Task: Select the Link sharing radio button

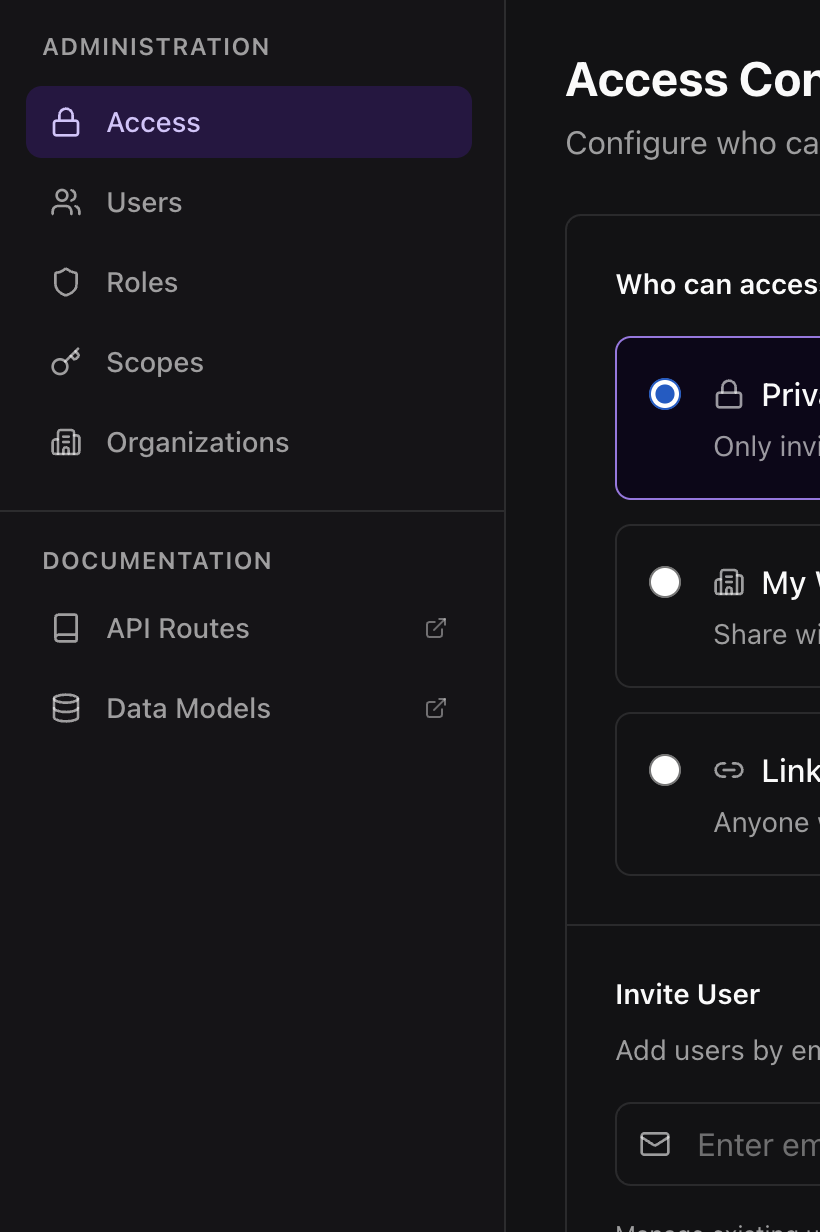Action: [665, 770]
